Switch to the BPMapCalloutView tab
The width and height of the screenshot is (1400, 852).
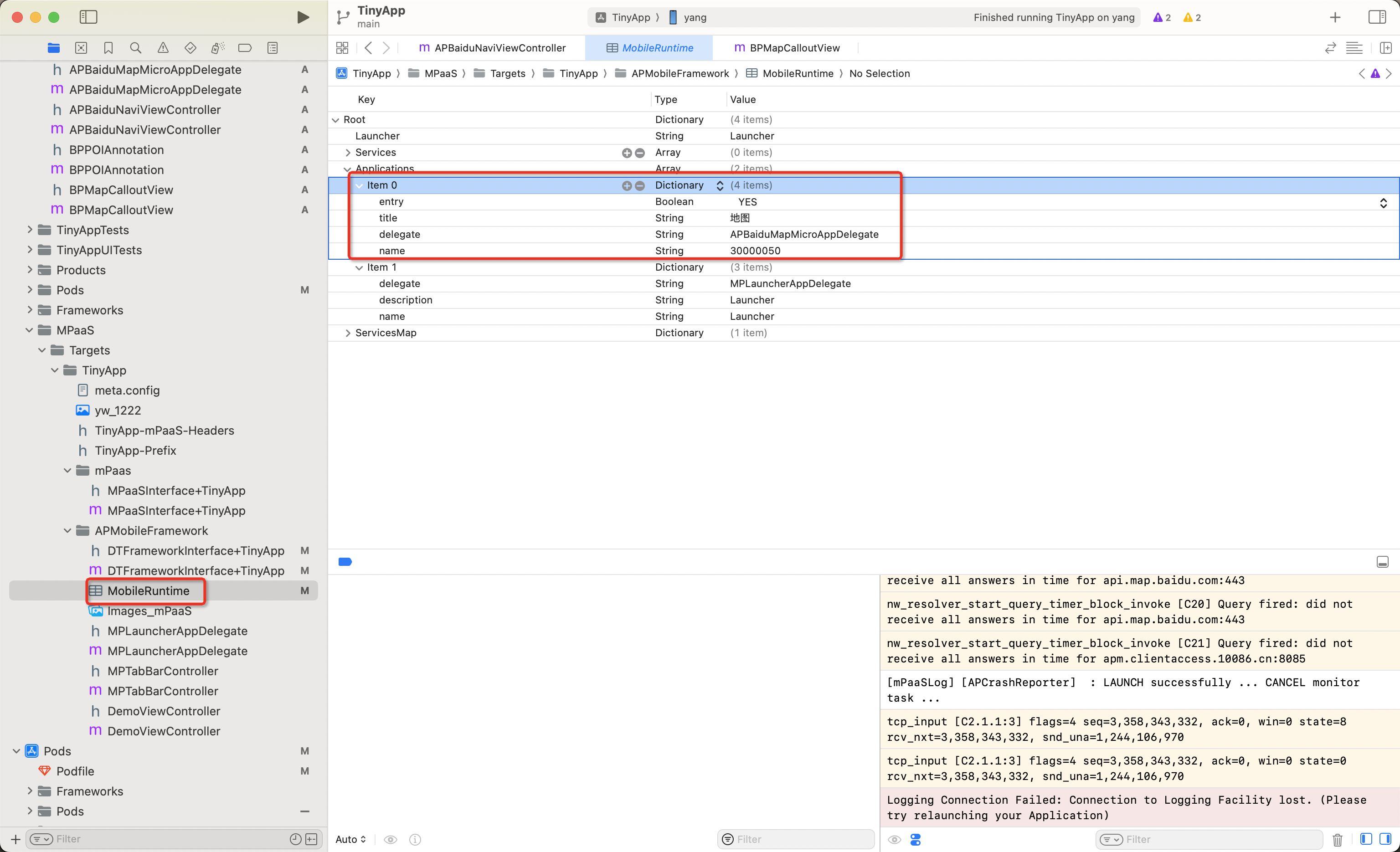click(787, 48)
